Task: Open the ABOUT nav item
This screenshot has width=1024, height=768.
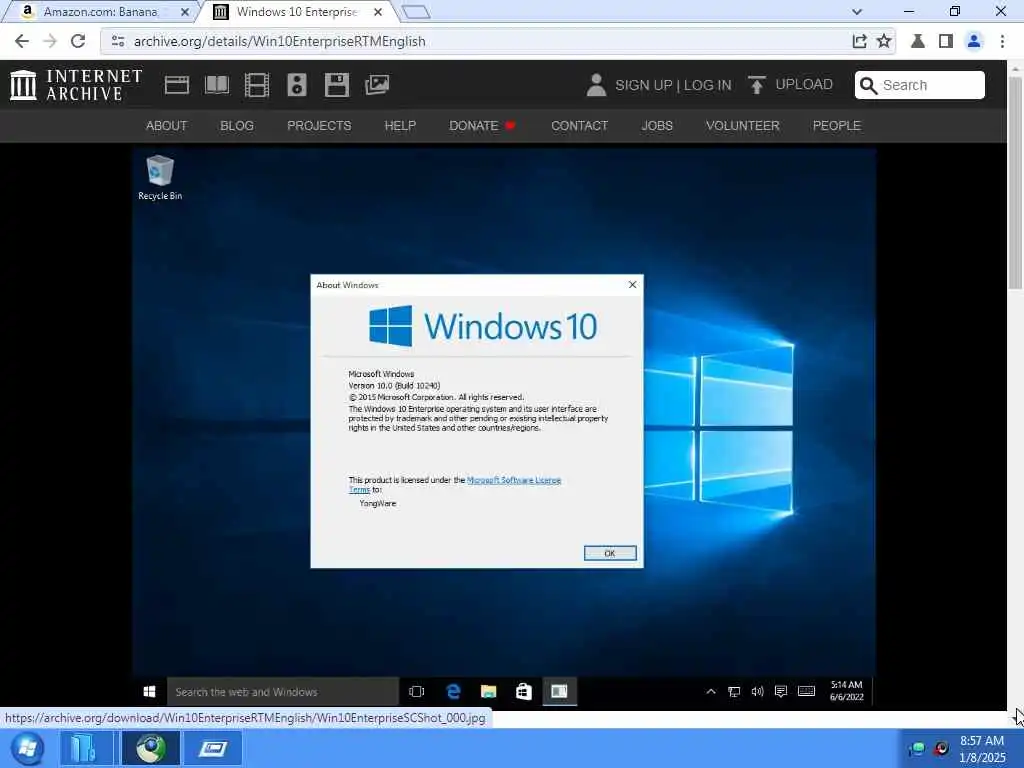Action: [167, 125]
